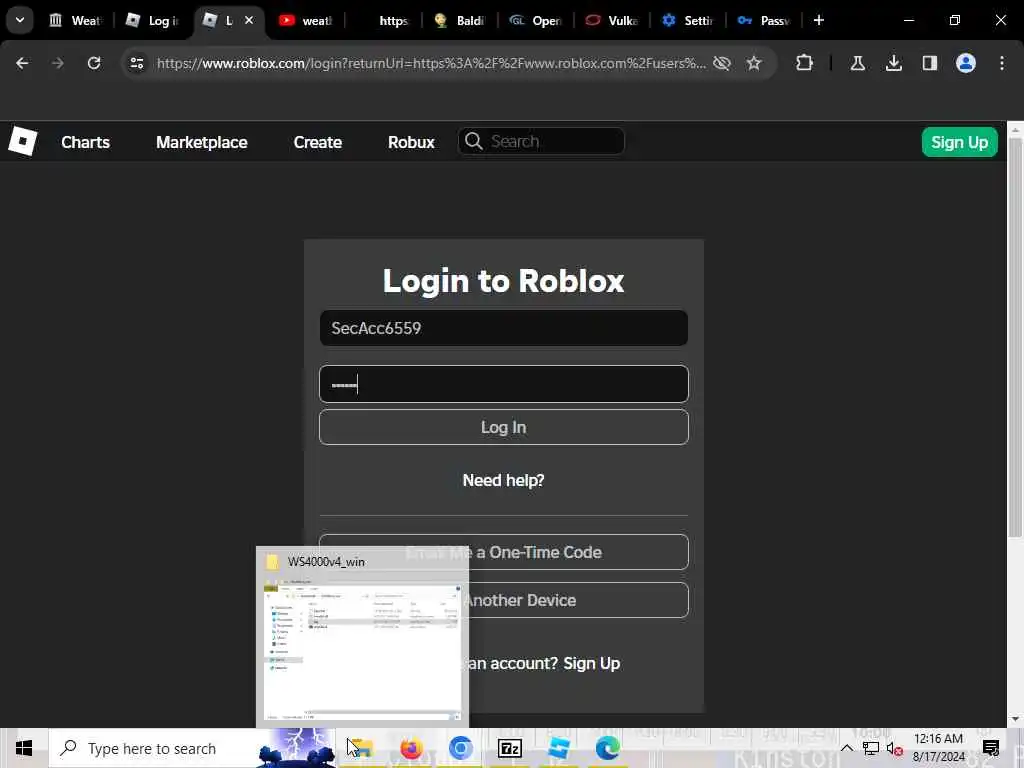Open the Chrome profile avatar
The image size is (1024, 768).
966,63
